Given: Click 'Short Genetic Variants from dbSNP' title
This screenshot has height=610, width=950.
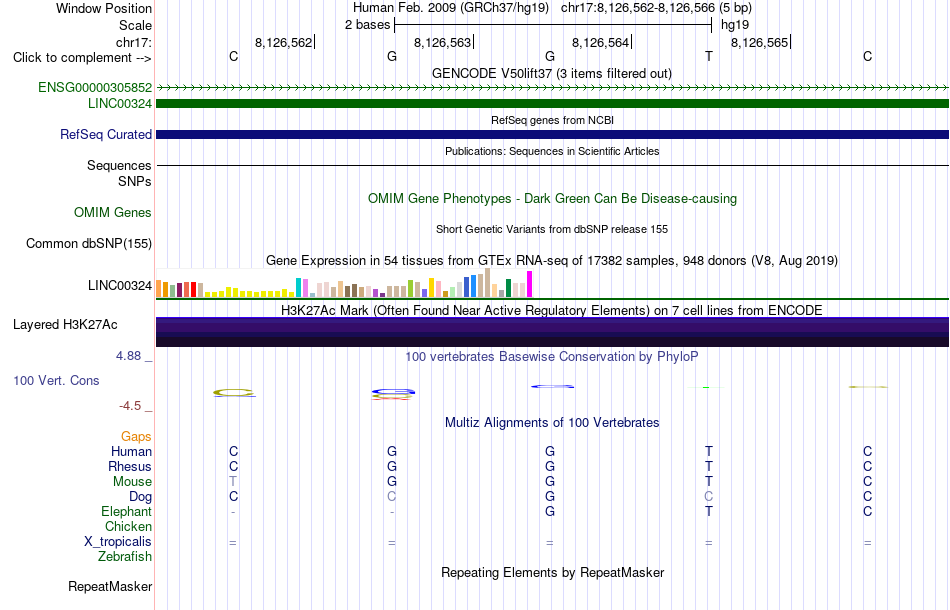Looking at the screenshot, I should [x=552, y=229].
